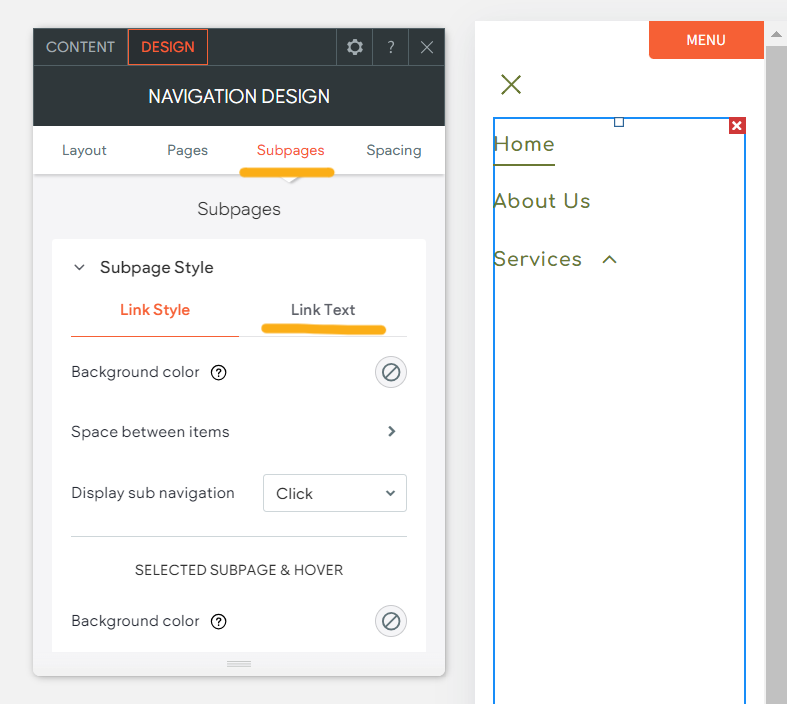Viewport: 787px width, 704px height.
Task: Click the question mark help icon in header
Action: 391,47
